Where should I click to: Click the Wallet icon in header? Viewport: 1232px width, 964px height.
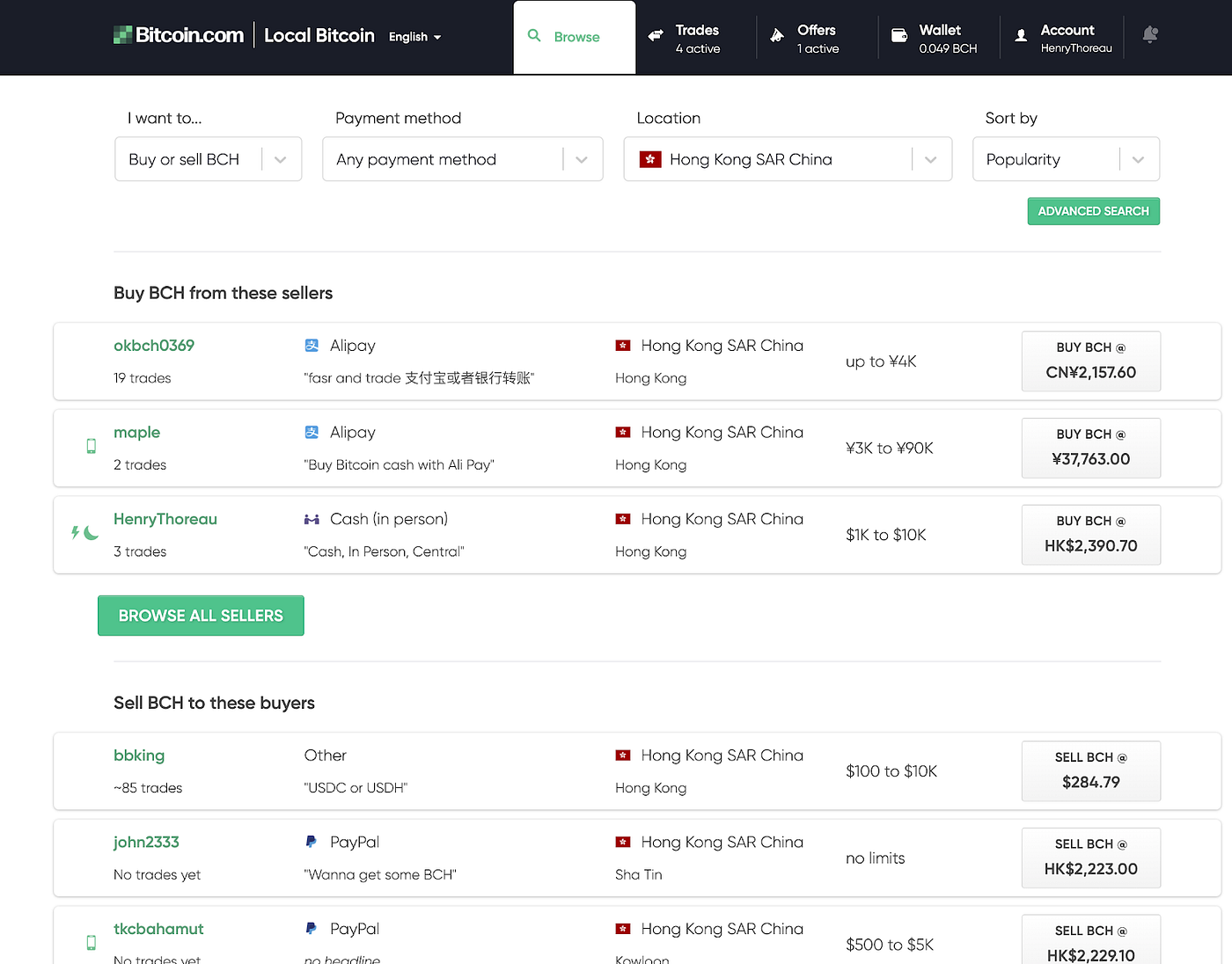click(x=899, y=36)
